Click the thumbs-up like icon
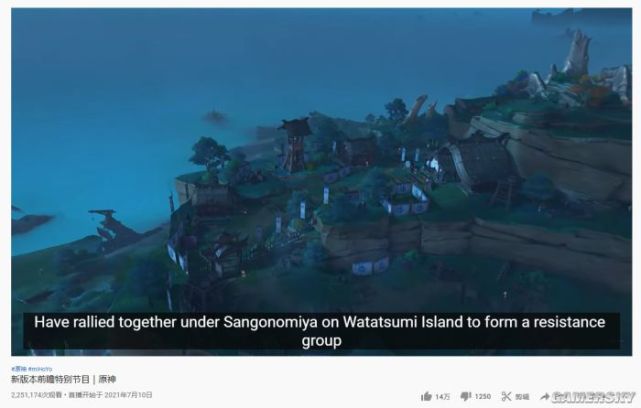The image size is (641, 408). point(426,396)
